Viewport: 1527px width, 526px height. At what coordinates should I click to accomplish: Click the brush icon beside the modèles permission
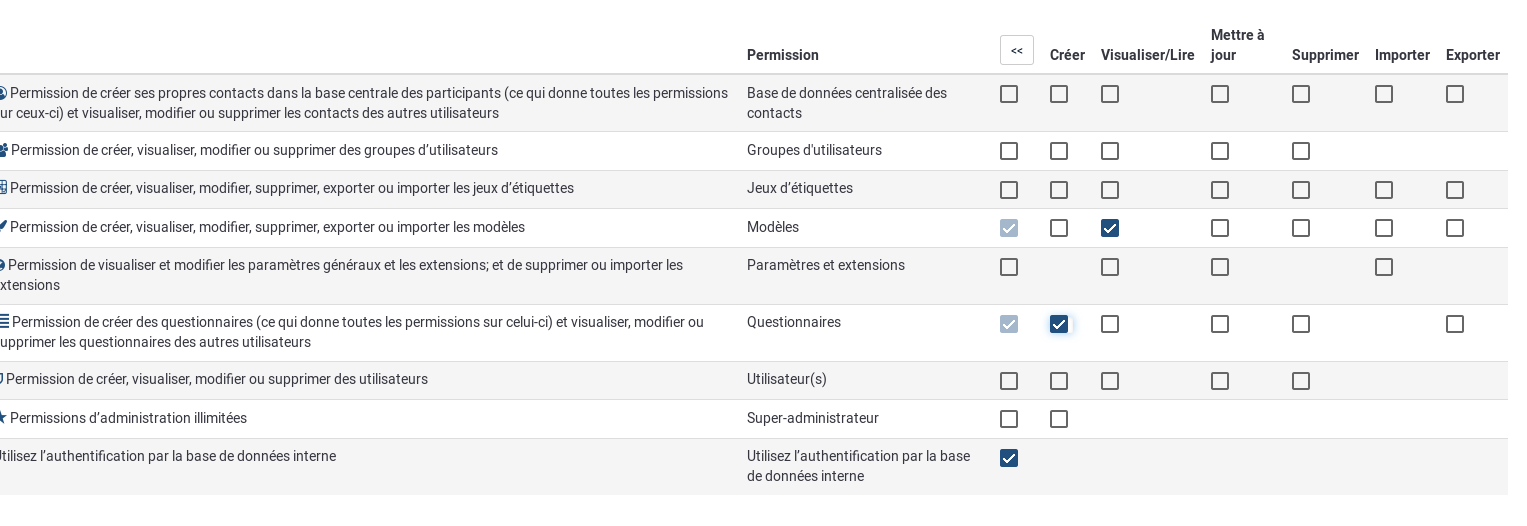tap(3, 227)
